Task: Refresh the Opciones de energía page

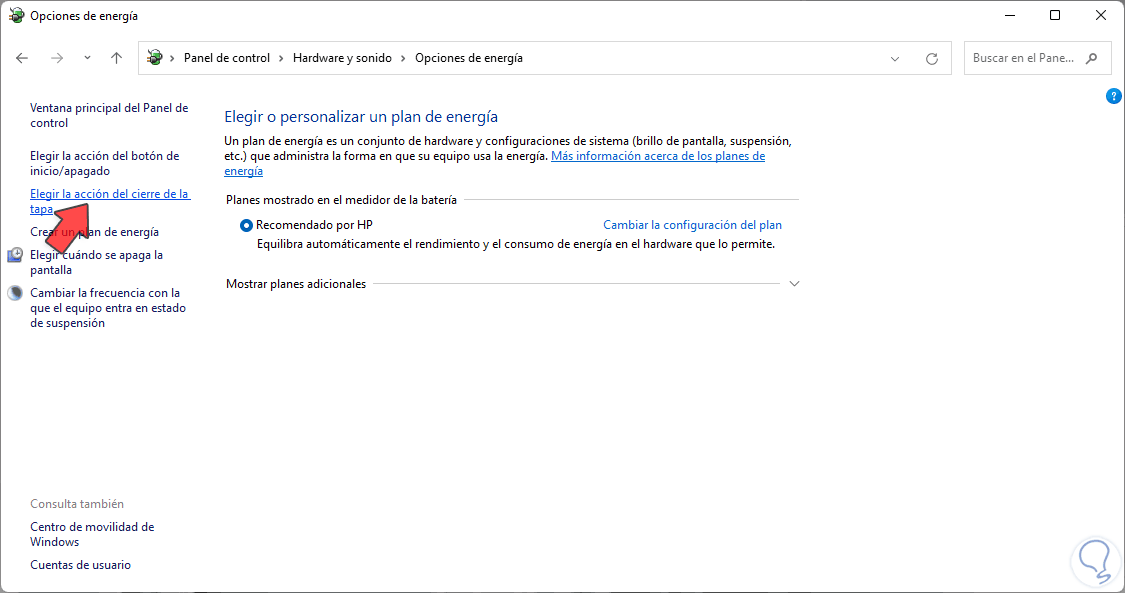Action: pyautogui.click(x=931, y=59)
